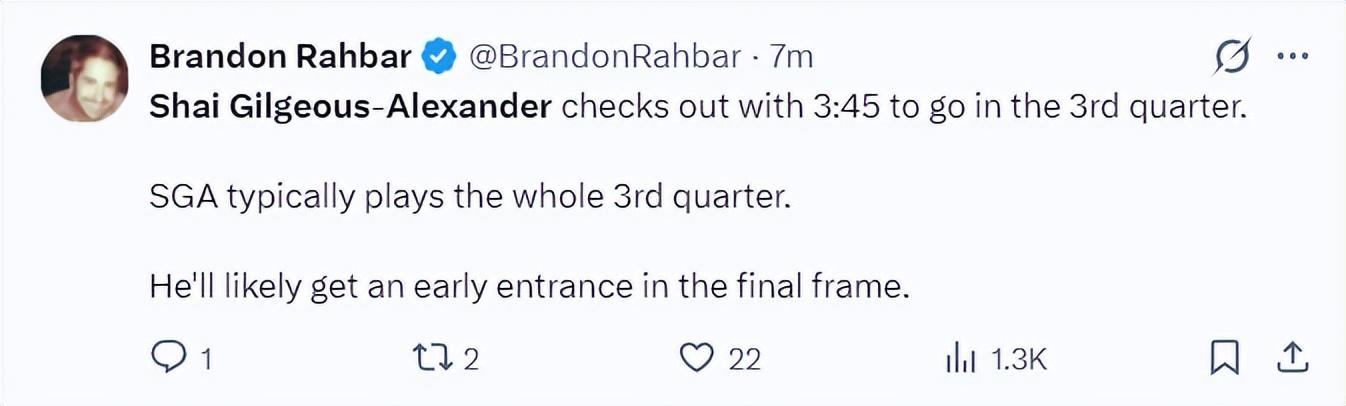Viewport: 1346px width, 406px height.
Task: Click the line "SGA typically plays the whole 3rd quarter"
Action: click(x=470, y=197)
